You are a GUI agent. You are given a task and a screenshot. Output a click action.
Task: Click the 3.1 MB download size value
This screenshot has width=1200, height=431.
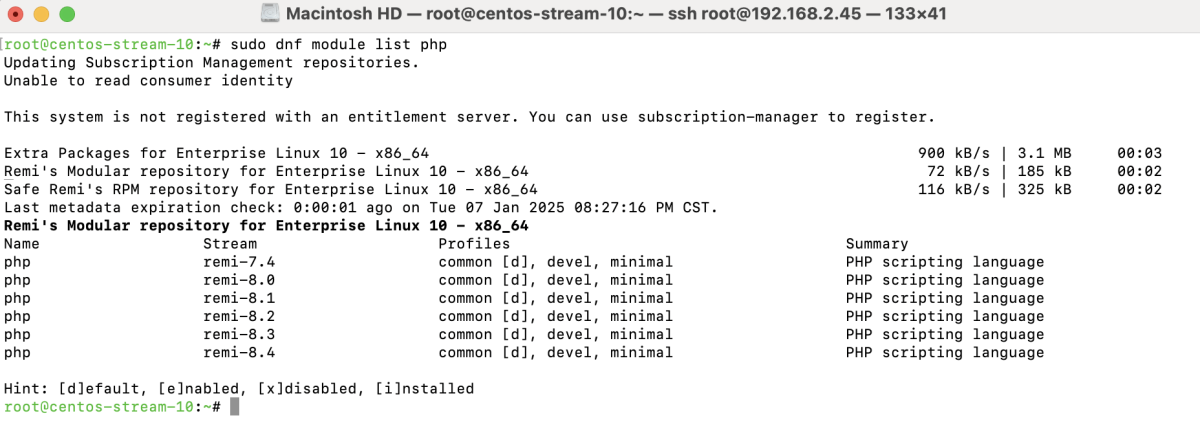(1045, 153)
